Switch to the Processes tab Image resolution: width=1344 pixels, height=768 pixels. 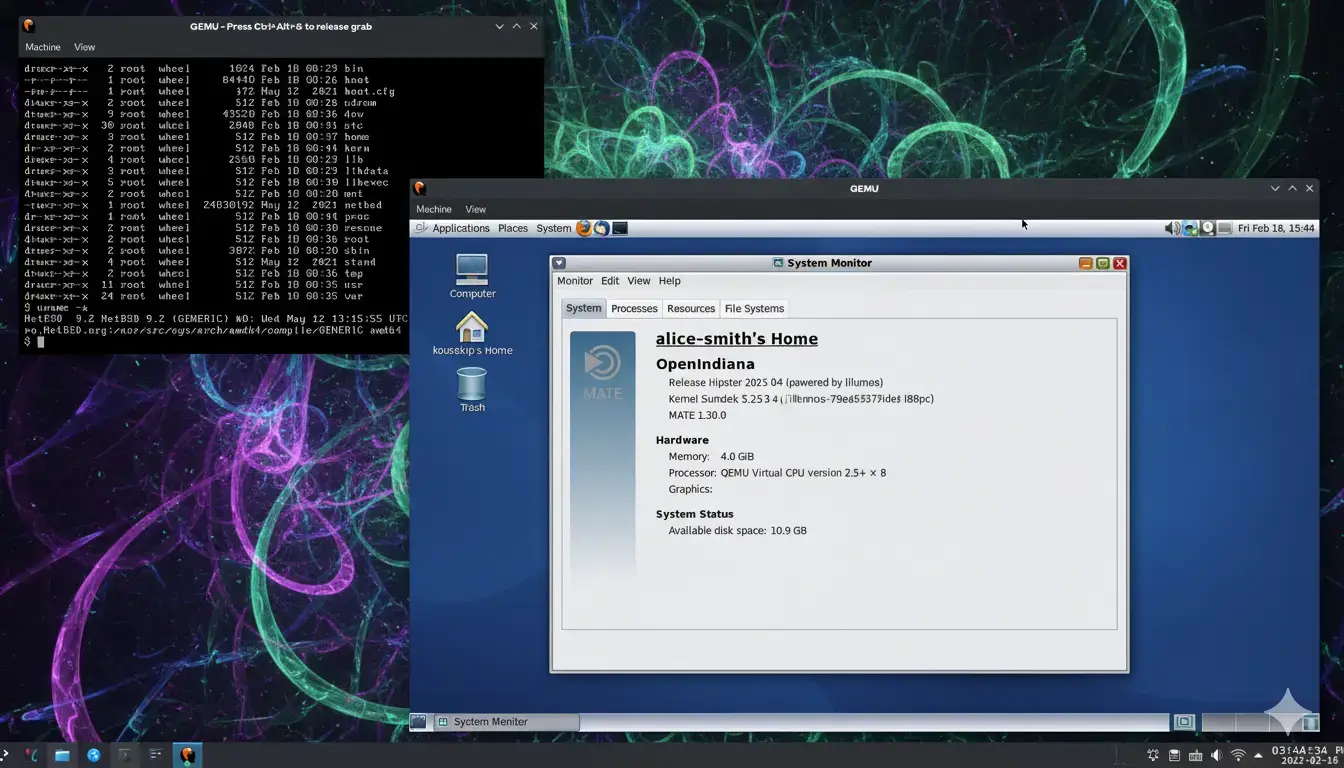pyautogui.click(x=634, y=308)
